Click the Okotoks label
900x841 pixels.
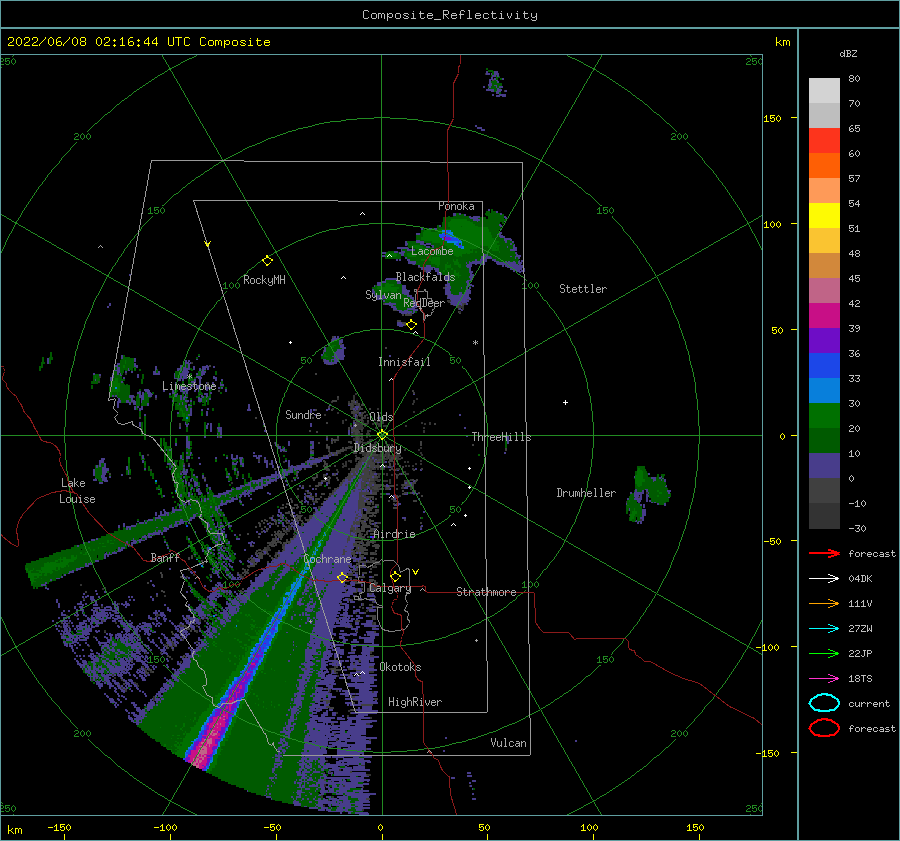coord(400,667)
